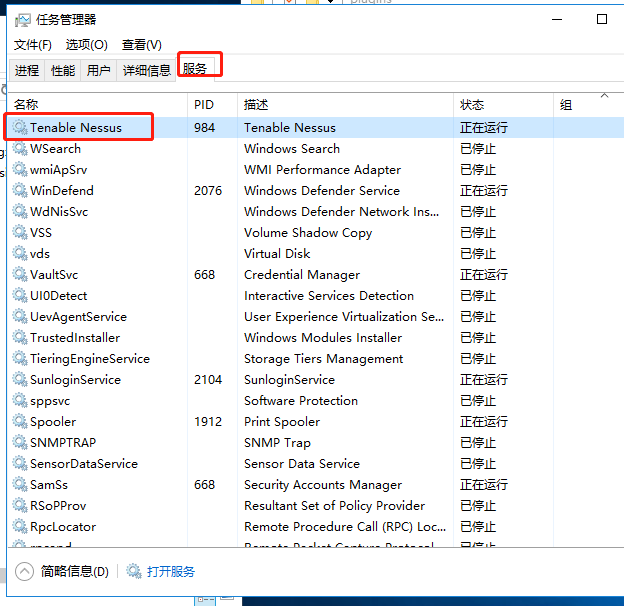Click the Storage Tiers Management description
This screenshot has height=606, width=624.
[323, 359]
